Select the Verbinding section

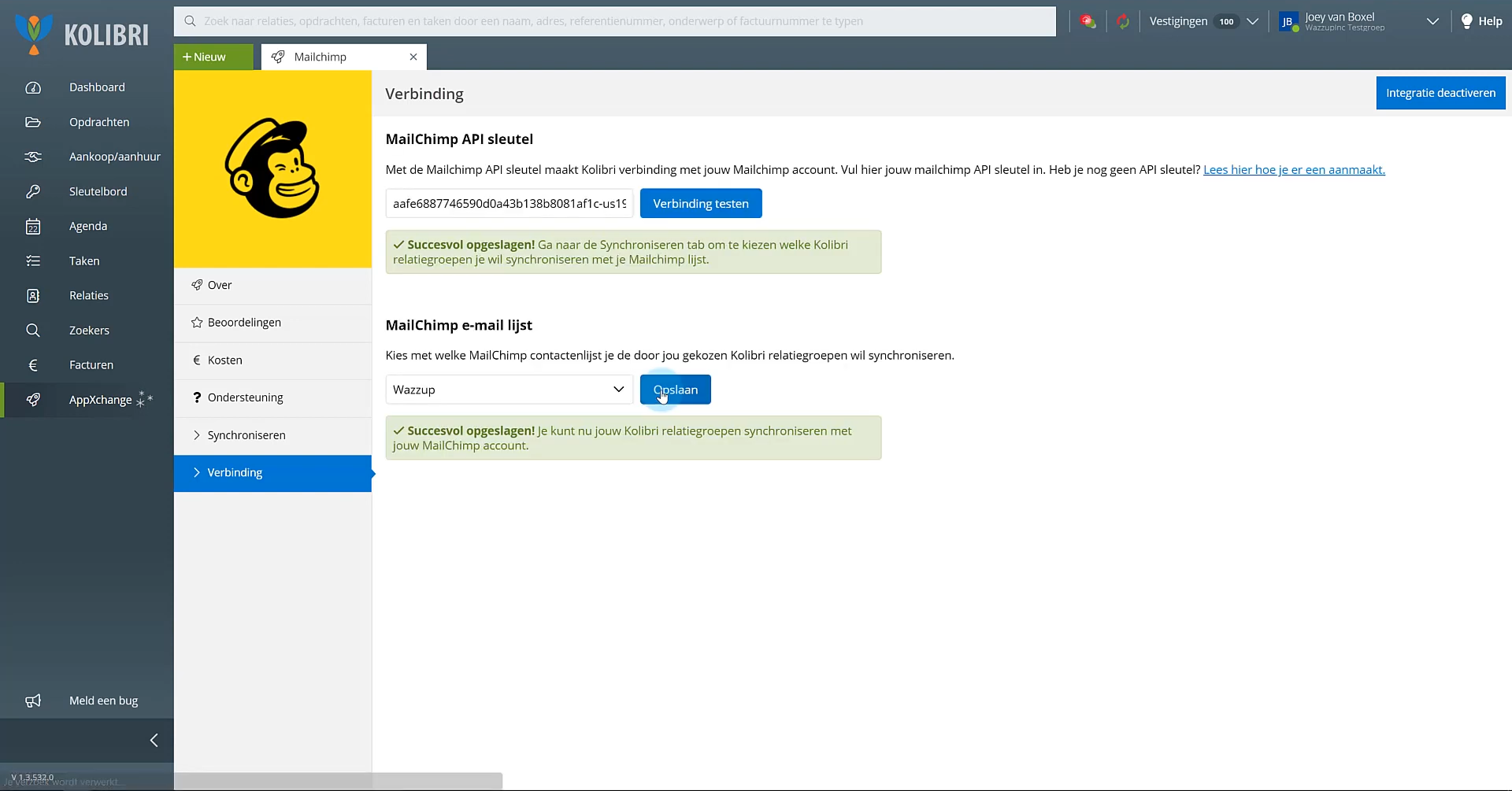pyautogui.click(x=272, y=473)
